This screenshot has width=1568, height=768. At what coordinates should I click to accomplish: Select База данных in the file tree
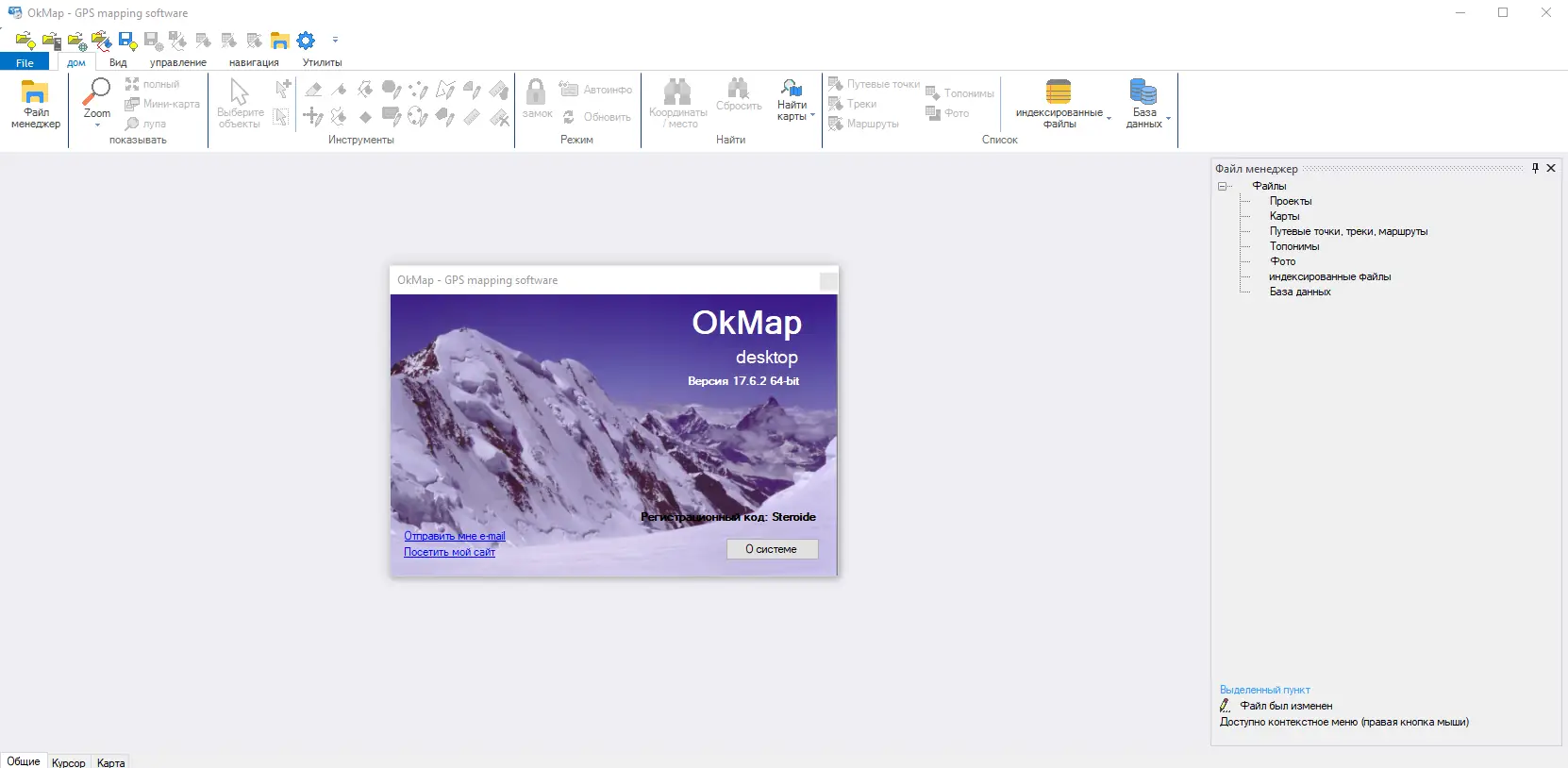tap(1300, 292)
